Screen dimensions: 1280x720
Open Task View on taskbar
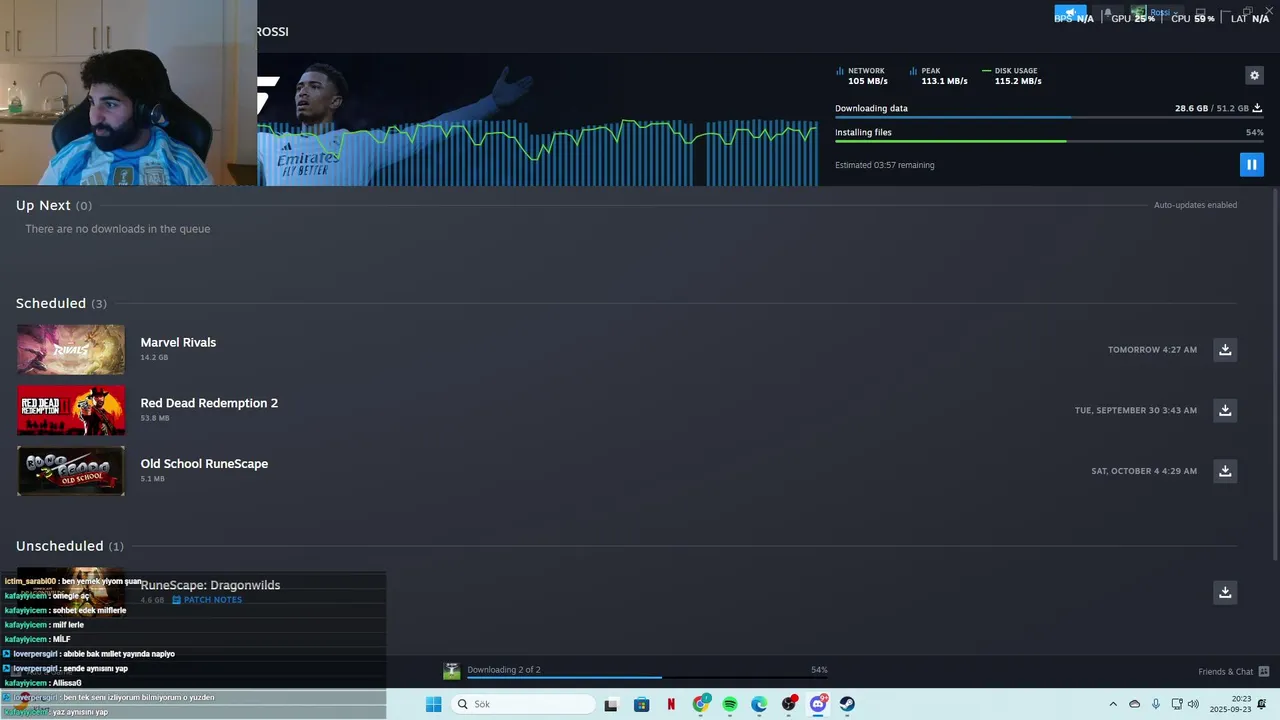(611, 704)
